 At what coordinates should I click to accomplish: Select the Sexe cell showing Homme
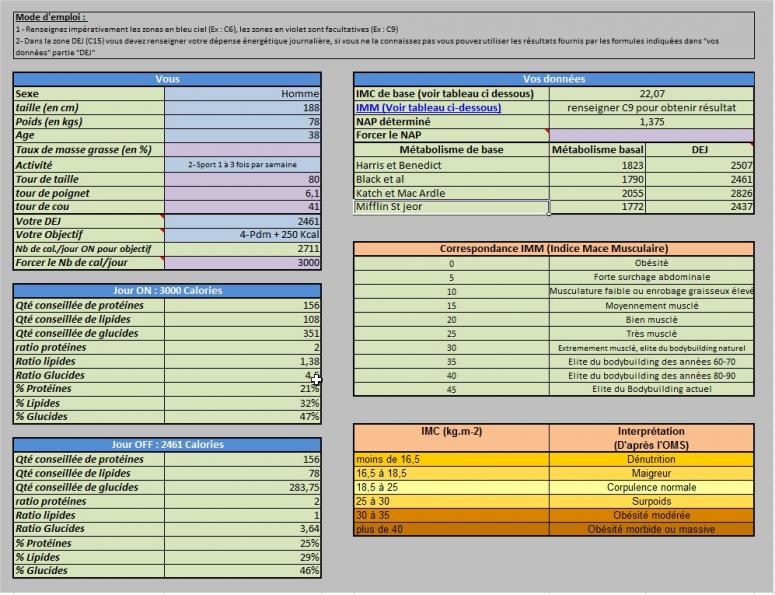coord(243,94)
